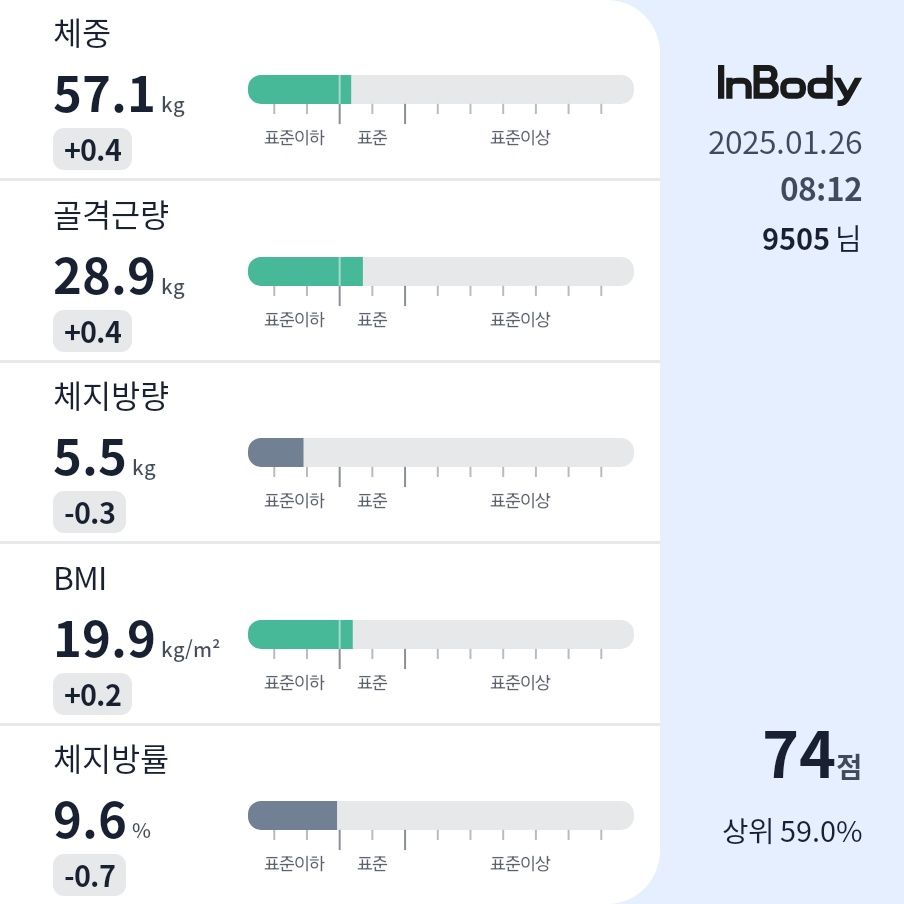This screenshot has width=904, height=904.
Task: Click the 체지방률 body fat percentage bar
Action: coord(440,816)
